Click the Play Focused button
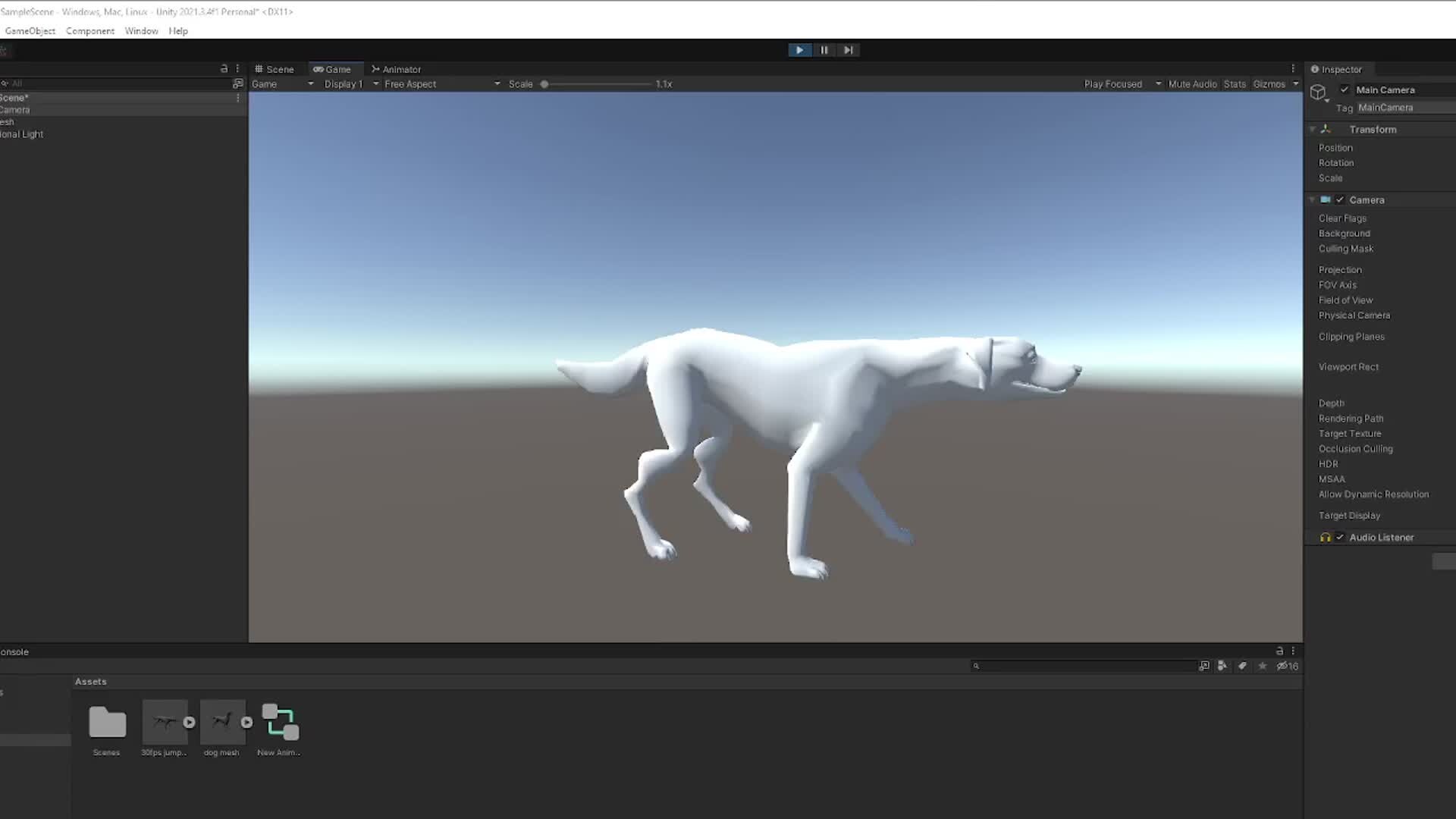1456x819 pixels. coord(1115,83)
